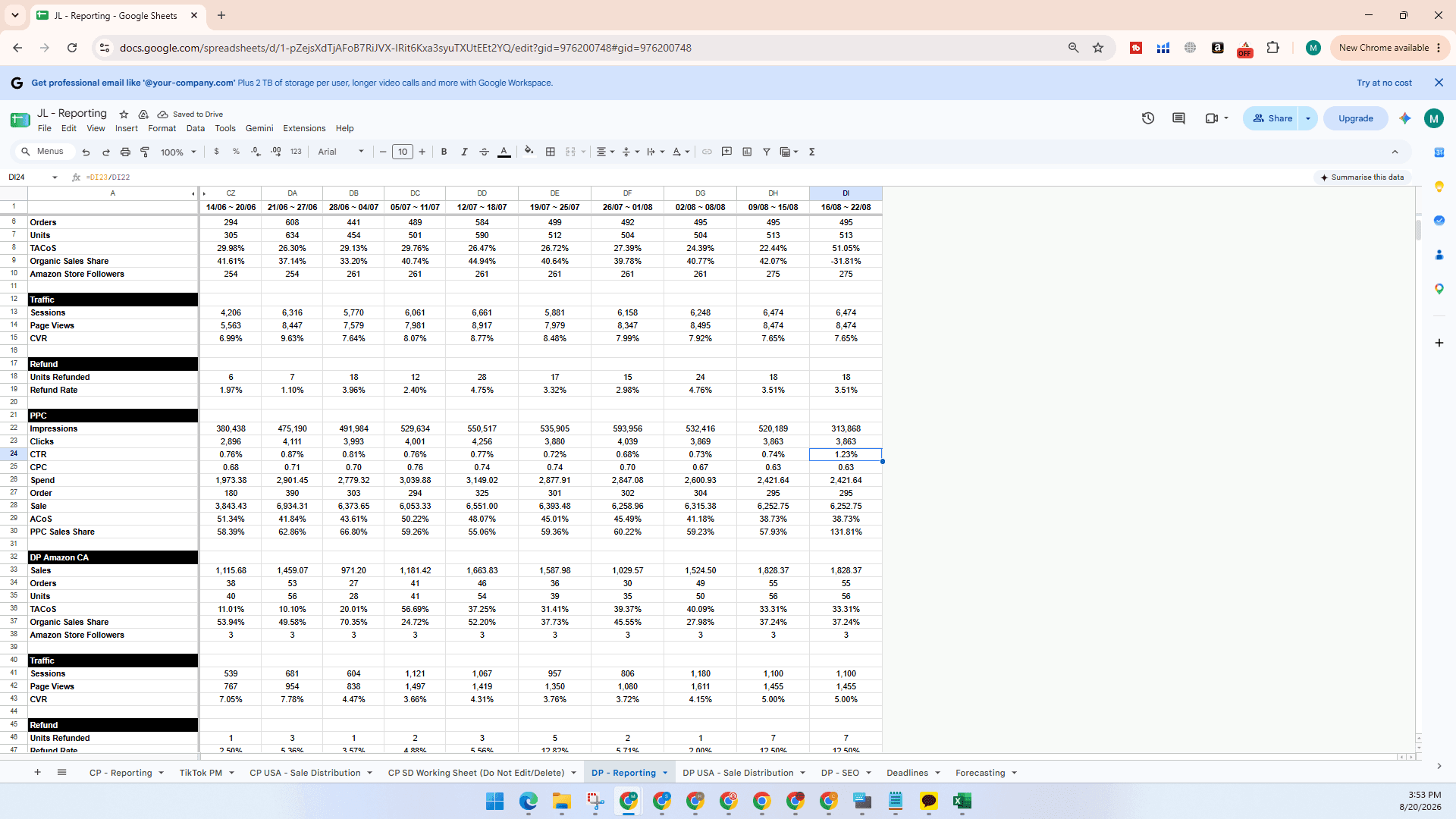Toggle italic formatting
The width and height of the screenshot is (1456, 819).
pyautogui.click(x=464, y=152)
